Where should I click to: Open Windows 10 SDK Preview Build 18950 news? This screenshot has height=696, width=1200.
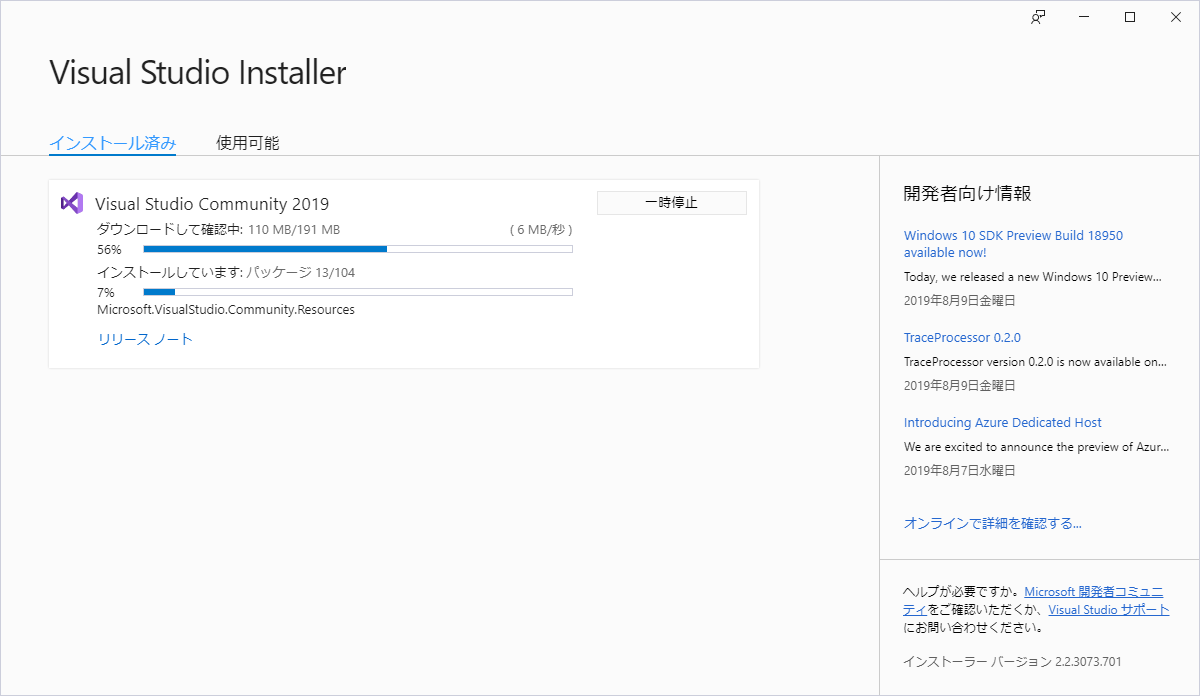coord(1013,244)
